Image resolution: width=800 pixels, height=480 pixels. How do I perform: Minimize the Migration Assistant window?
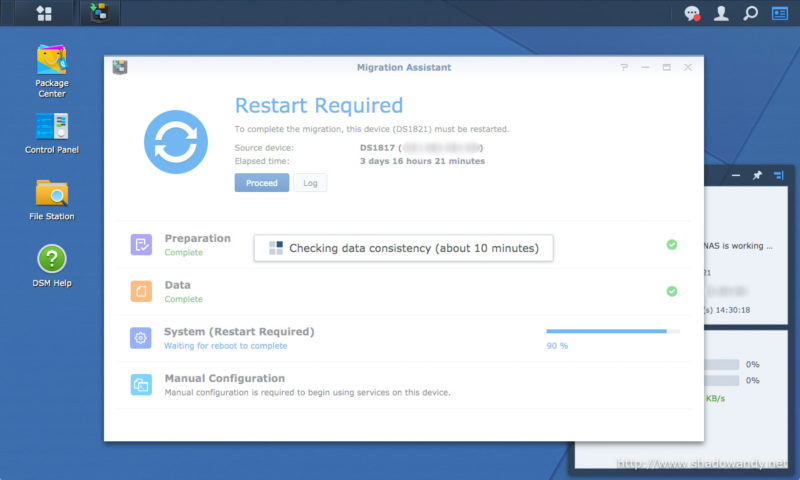coord(645,67)
